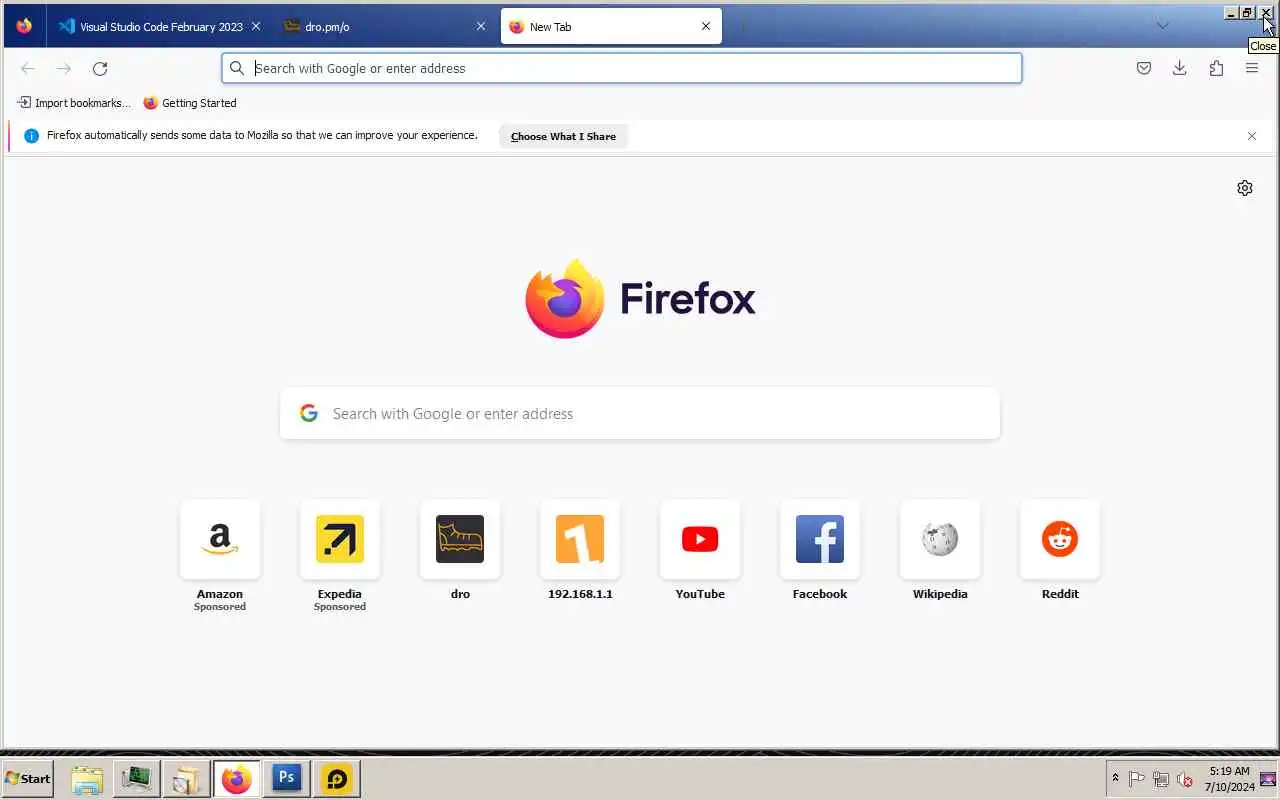Dismiss the data sharing notification bar
Screen dimensions: 1280x800
click(1252, 136)
